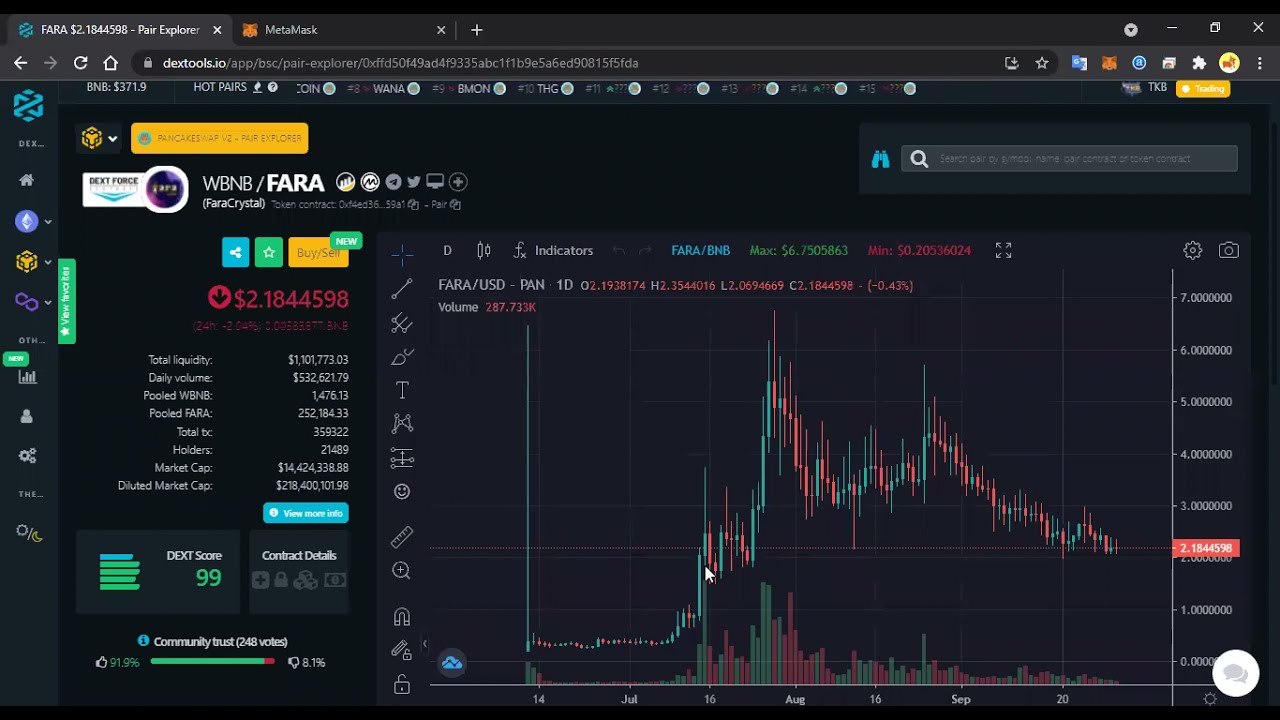This screenshot has width=1280, height=720.
Task: Open the Contract Details panel
Action: (x=299, y=571)
